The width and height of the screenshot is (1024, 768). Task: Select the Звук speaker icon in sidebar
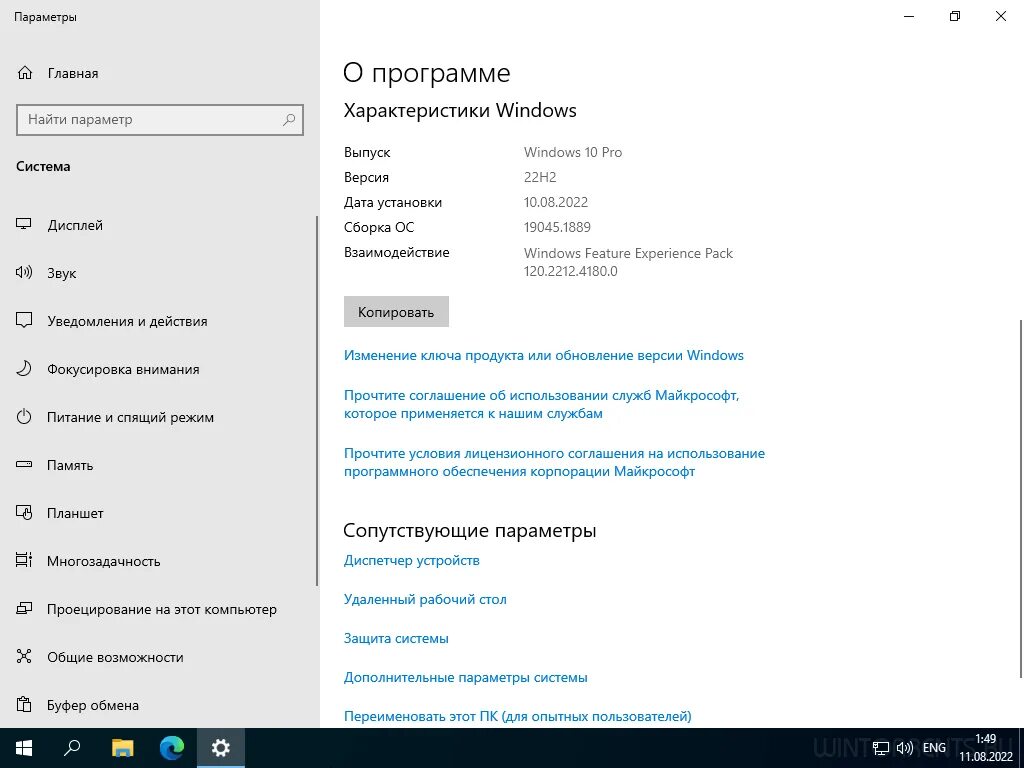(x=24, y=272)
